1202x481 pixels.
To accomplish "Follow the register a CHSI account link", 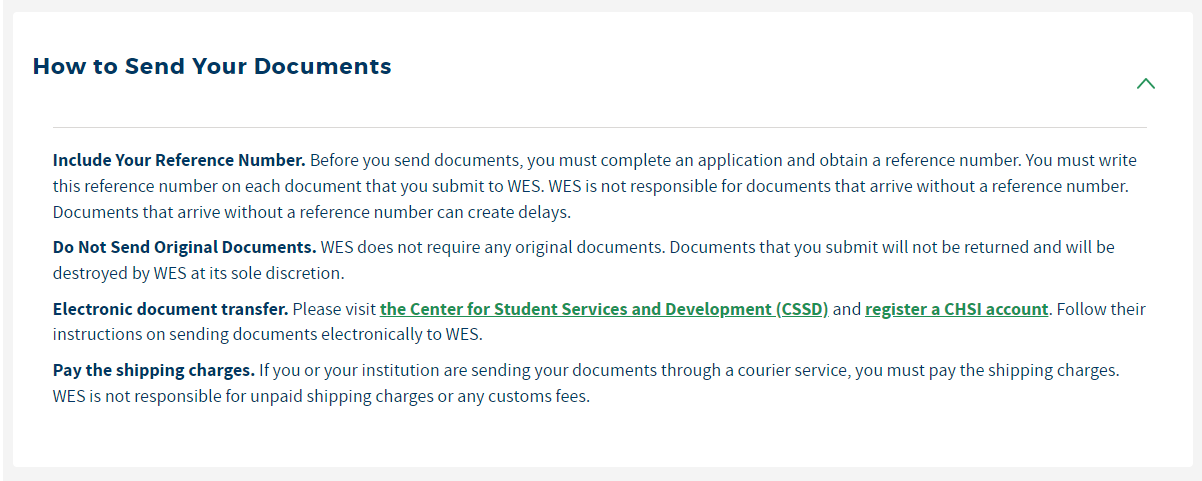I will point(956,309).
